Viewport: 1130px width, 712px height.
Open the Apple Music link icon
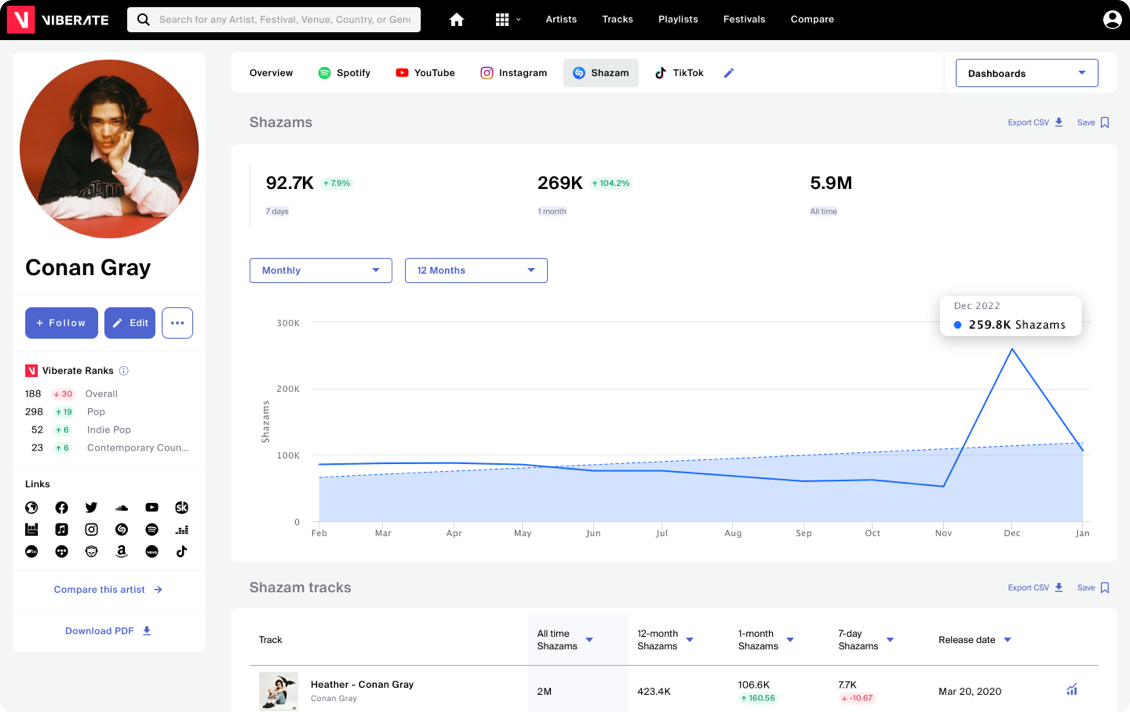[x=62, y=530]
